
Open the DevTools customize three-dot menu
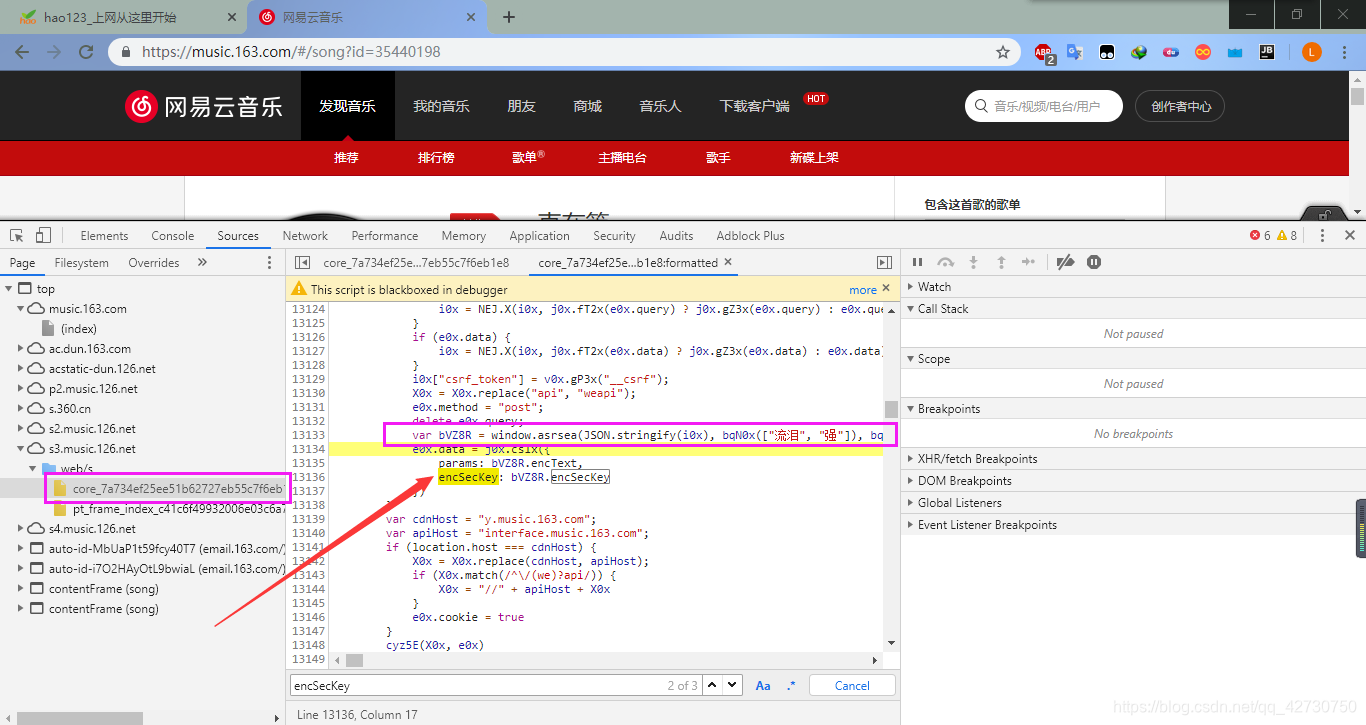click(x=1322, y=236)
